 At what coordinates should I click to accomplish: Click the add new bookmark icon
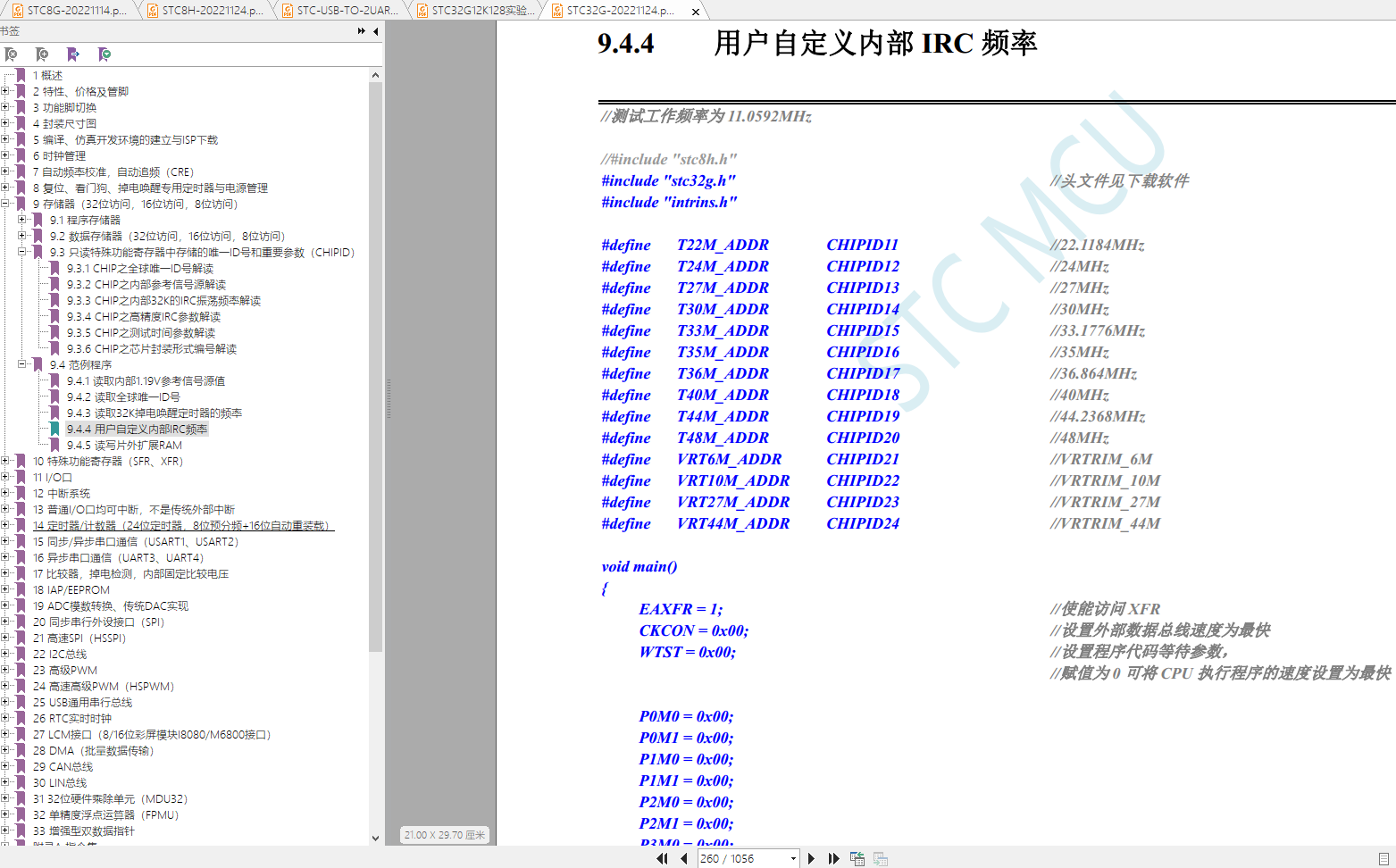(42, 54)
